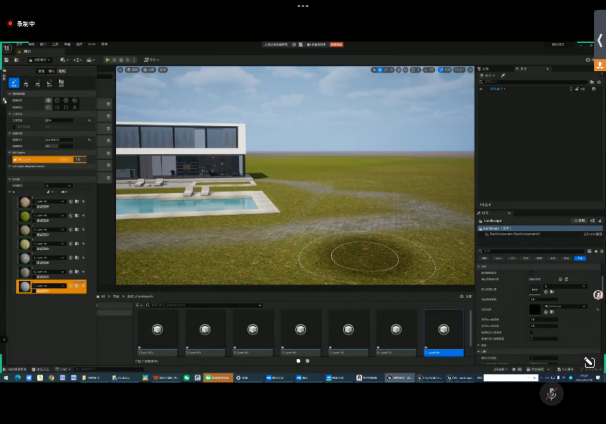Click the orange upload icon on right edge
Image resolution: width=606 pixels, height=424 pixels.
(599, 65)
